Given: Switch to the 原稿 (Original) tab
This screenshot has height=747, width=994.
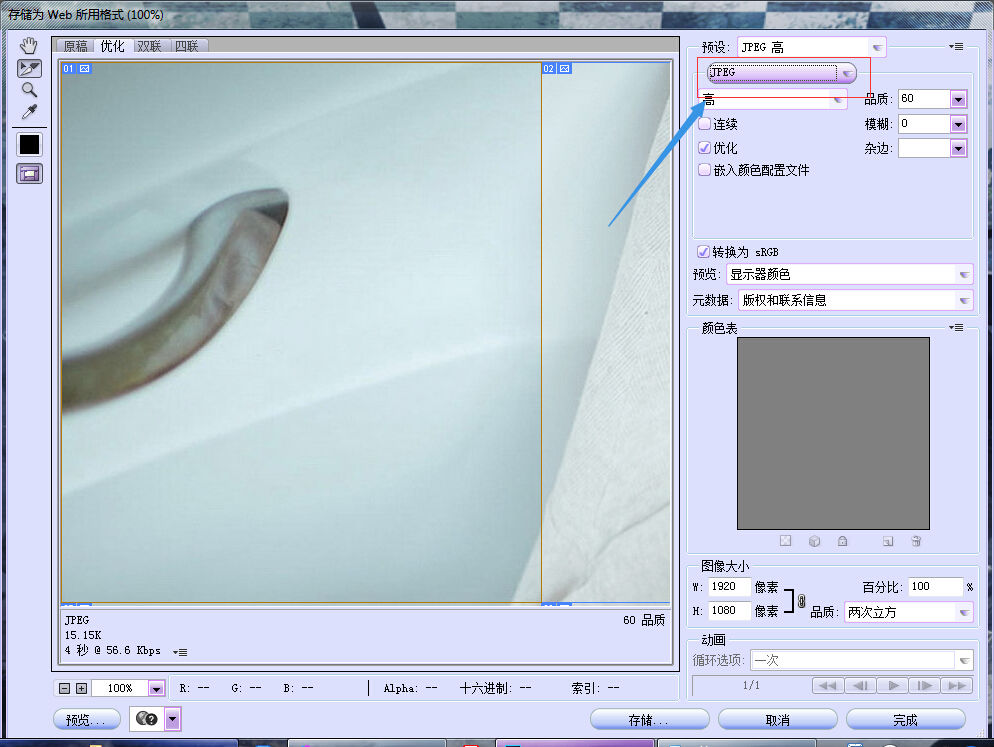Looking at the screenshot, I should (75, 46).
